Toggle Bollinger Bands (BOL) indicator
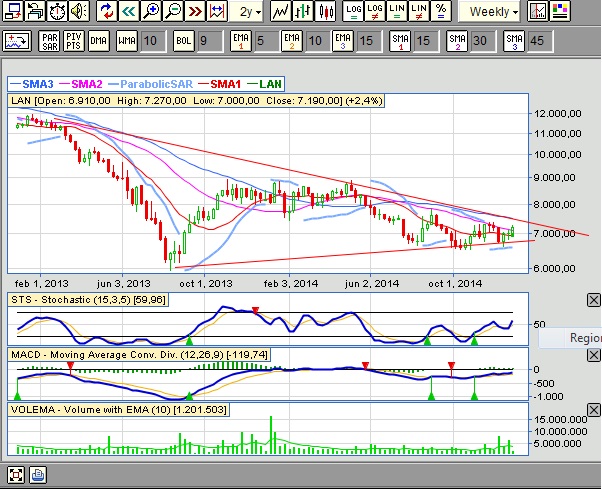This screenshot has width=602, height=490. [183, 41]
